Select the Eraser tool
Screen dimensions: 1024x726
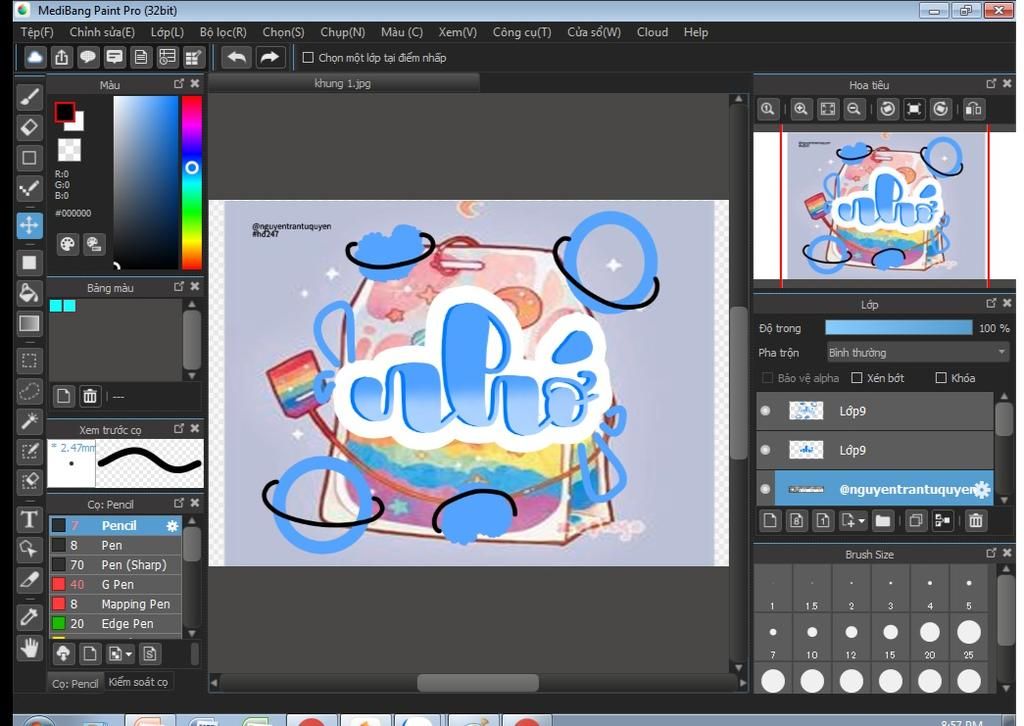tap(29, 127)
